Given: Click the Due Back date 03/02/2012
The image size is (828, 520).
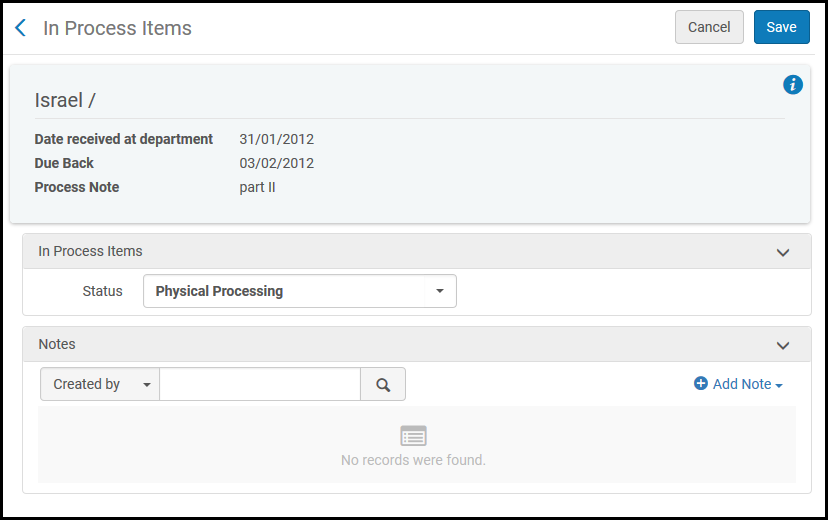Looking at the screenshot, I should tap(276, 163).
